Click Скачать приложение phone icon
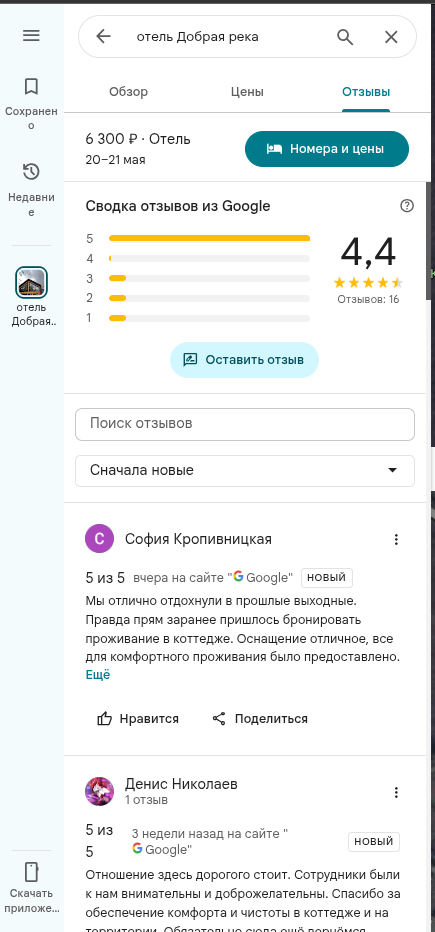 tap(31, 872)
